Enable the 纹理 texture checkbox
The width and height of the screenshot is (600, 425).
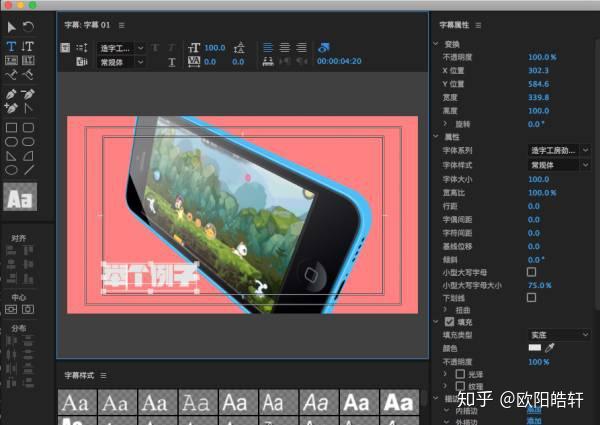click(x=460, y=386)
